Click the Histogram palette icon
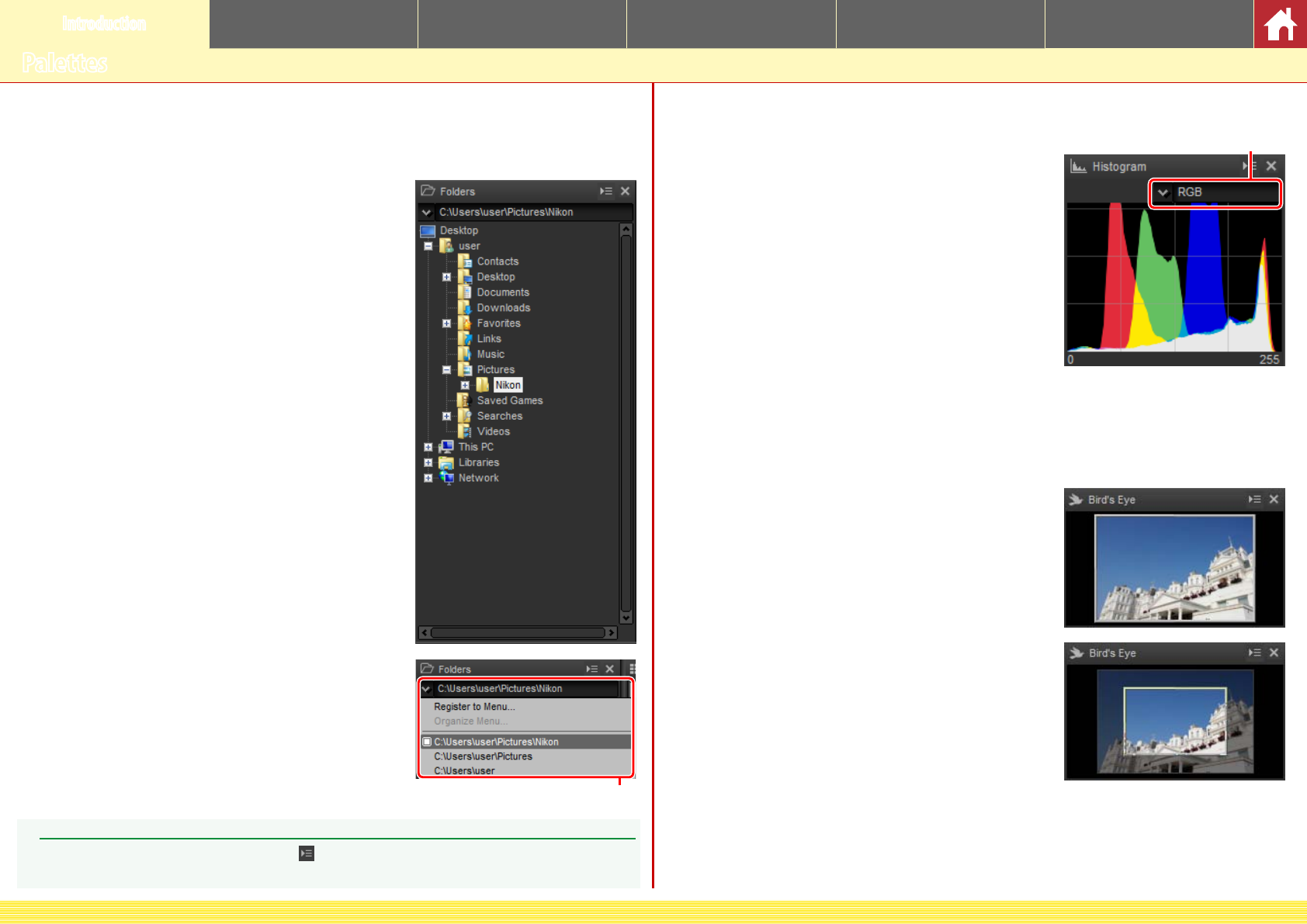This screenshot has height=924, width=1307. pyautogui.click(x=1079, y=166)
